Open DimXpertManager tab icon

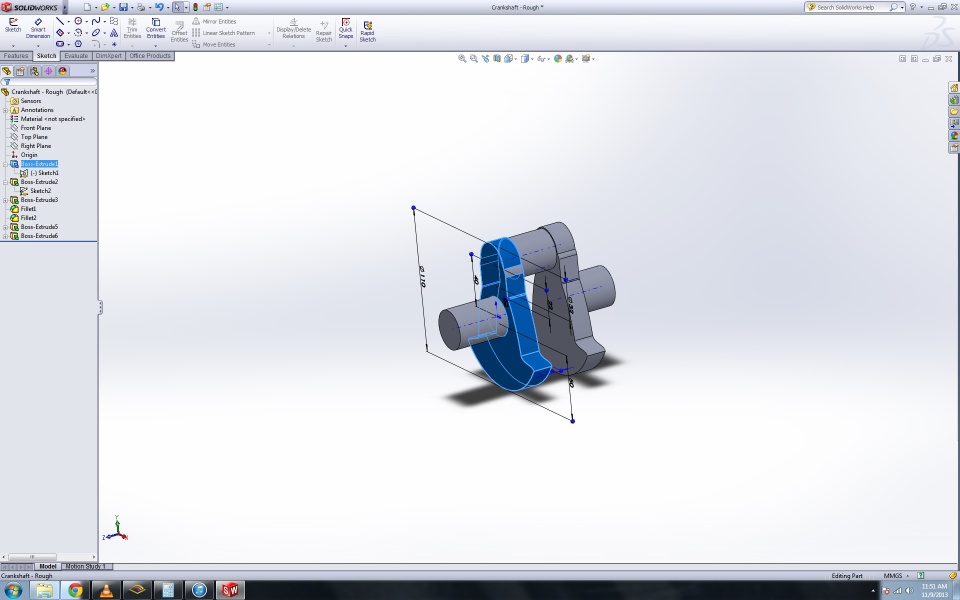(48, 71)
